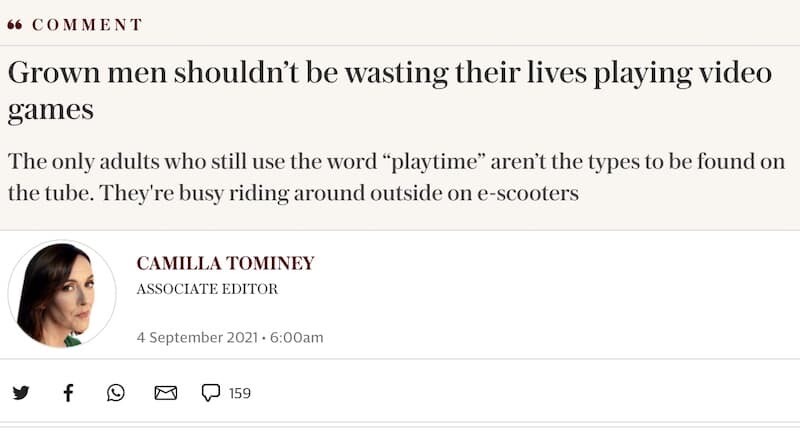Click the standfirst line ending with e-scooters

pos(293,193)
